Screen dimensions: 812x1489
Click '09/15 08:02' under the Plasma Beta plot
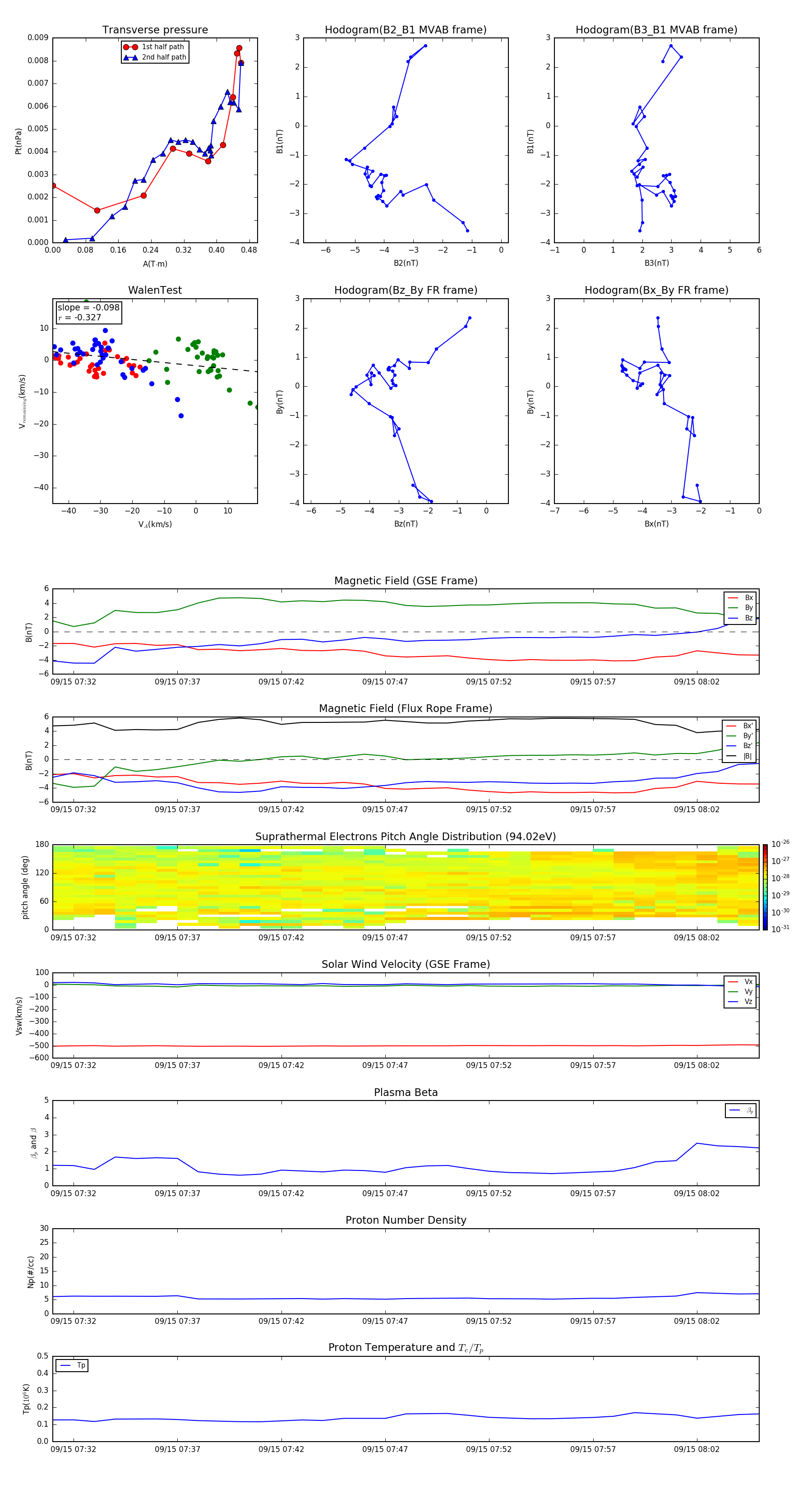point(697,1193)
